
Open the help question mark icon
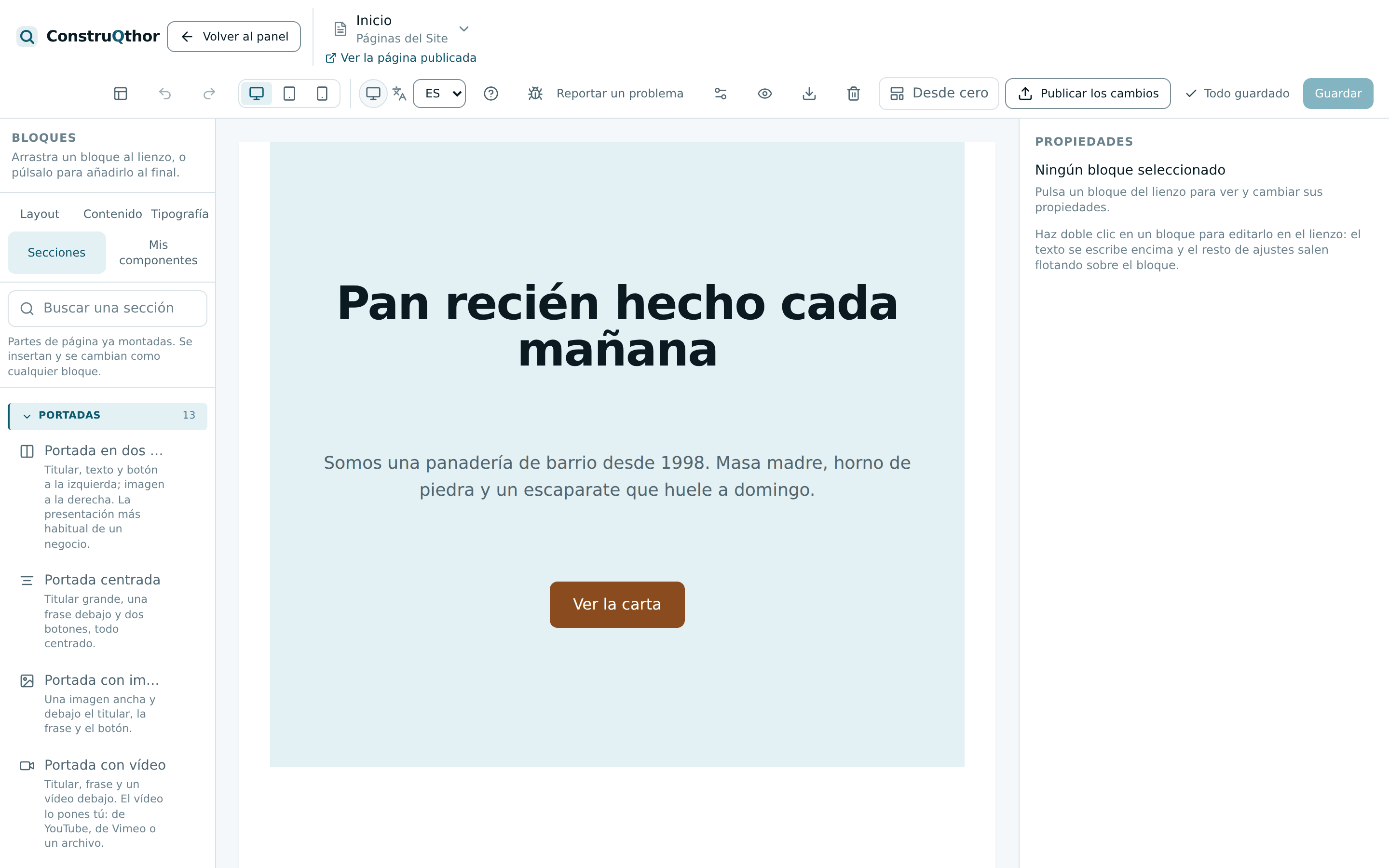pos(491,94)
